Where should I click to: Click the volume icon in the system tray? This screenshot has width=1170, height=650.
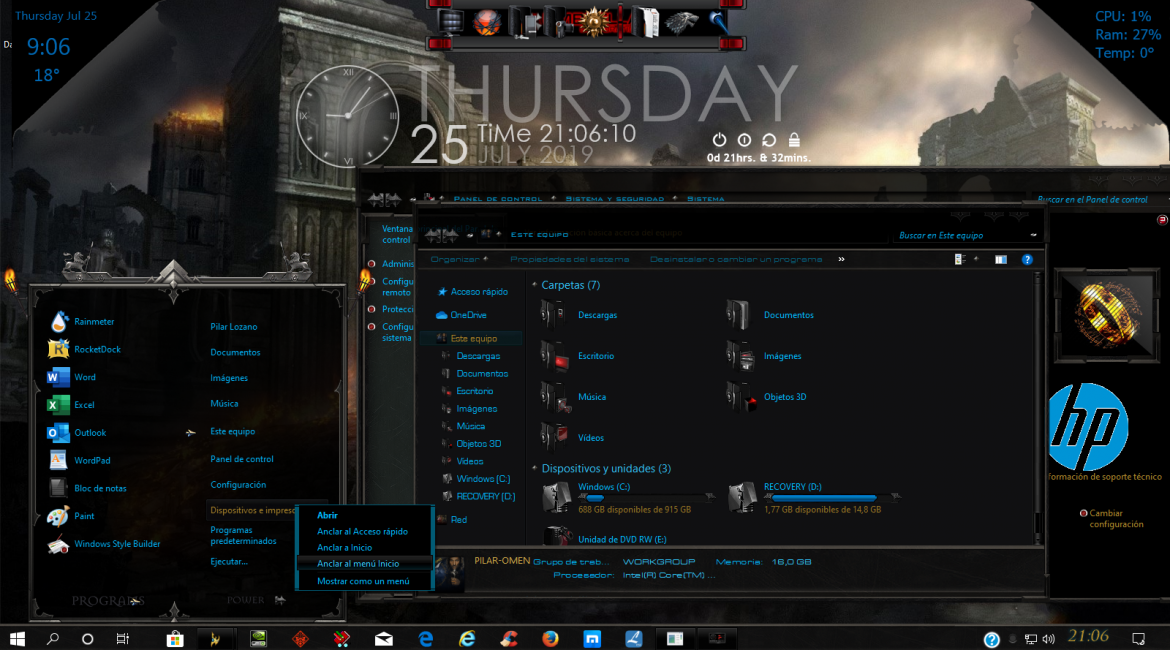point(1048,639)
